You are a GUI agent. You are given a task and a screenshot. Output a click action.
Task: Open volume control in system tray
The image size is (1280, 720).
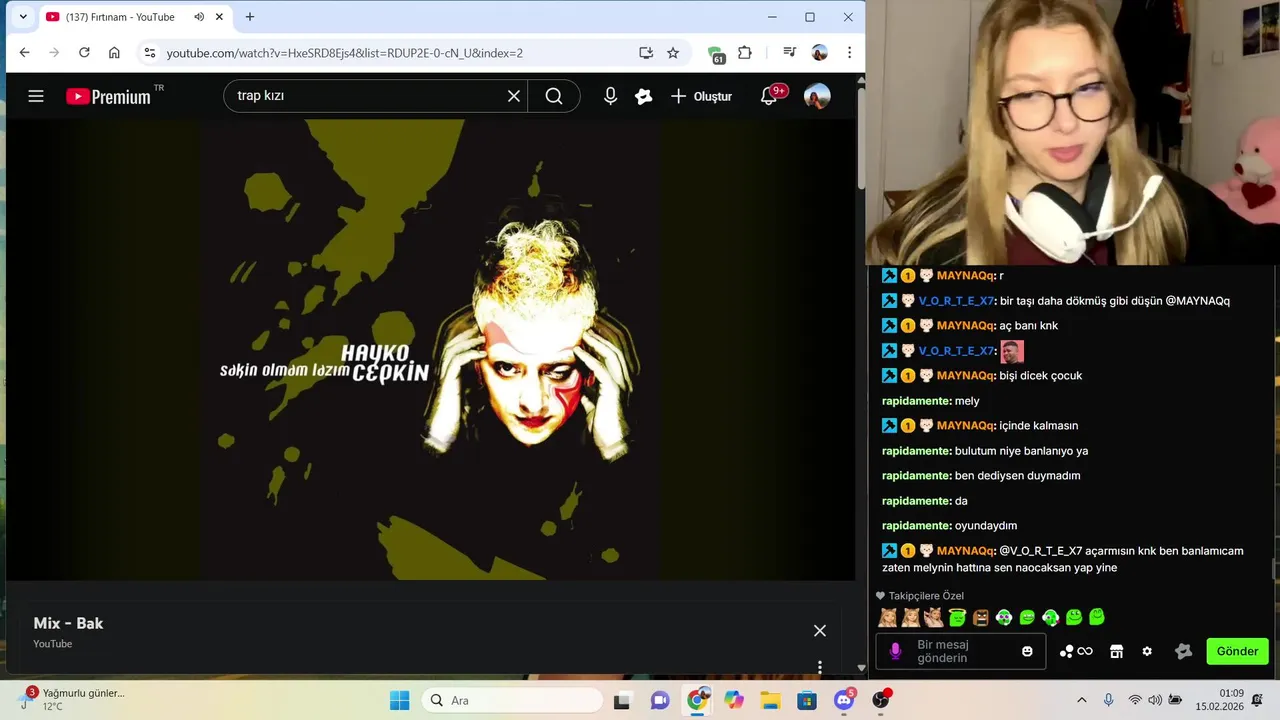click(x=1155, y=700)
